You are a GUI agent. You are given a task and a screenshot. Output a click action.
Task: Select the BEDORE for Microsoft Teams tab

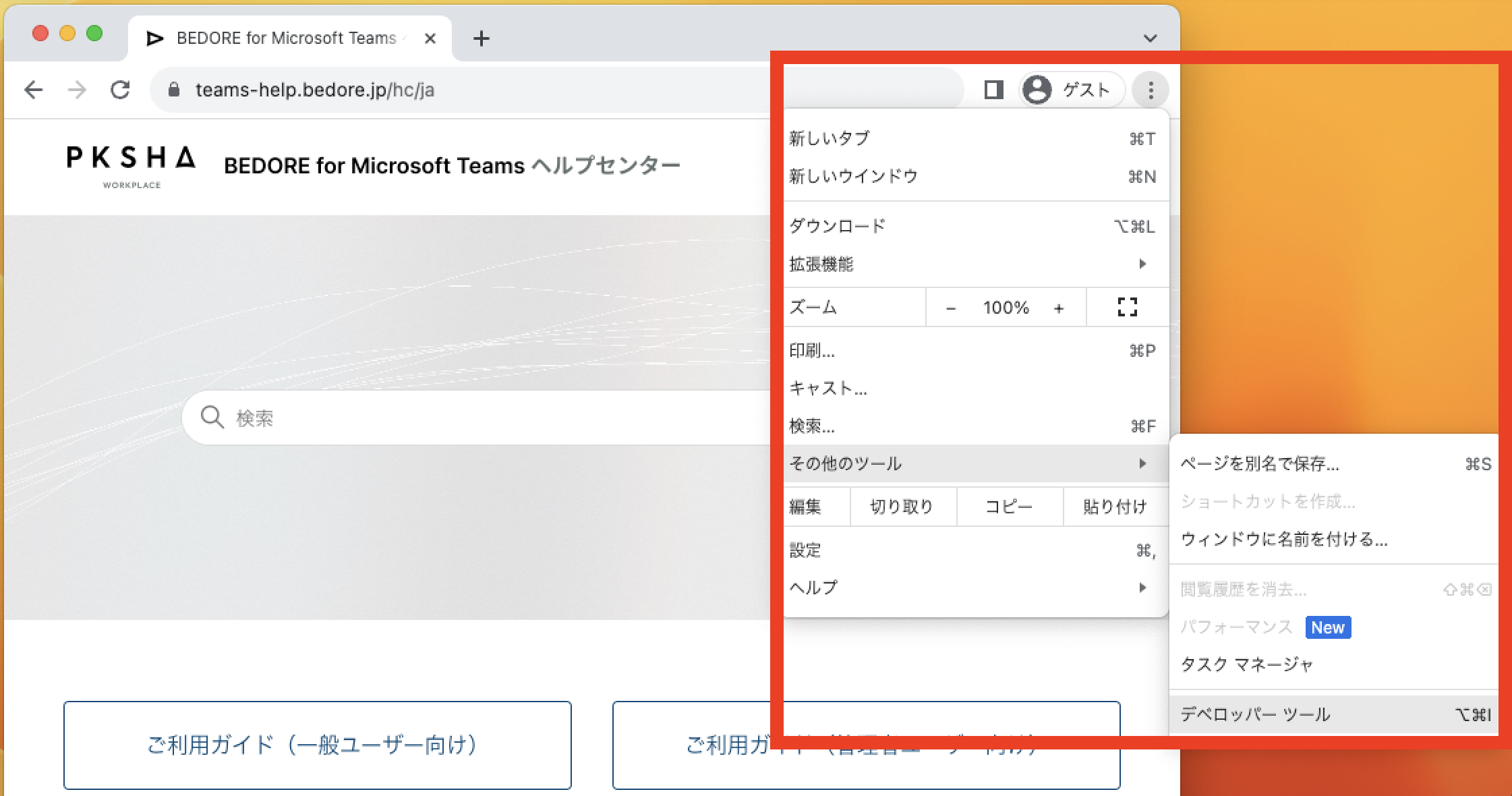pyautogui.click(x=290, y=38)
